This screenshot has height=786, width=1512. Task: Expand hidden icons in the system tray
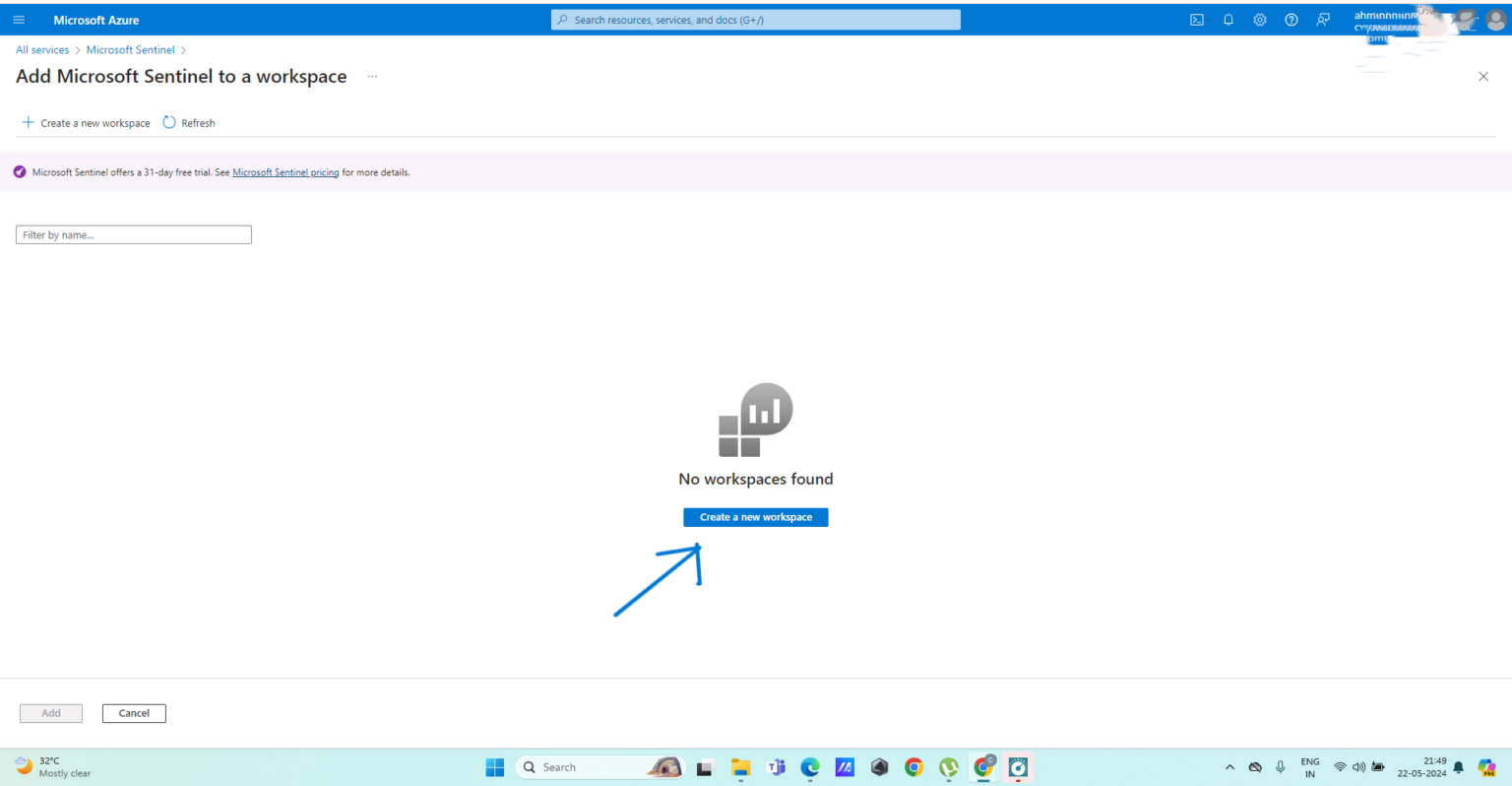point(1229,766)
